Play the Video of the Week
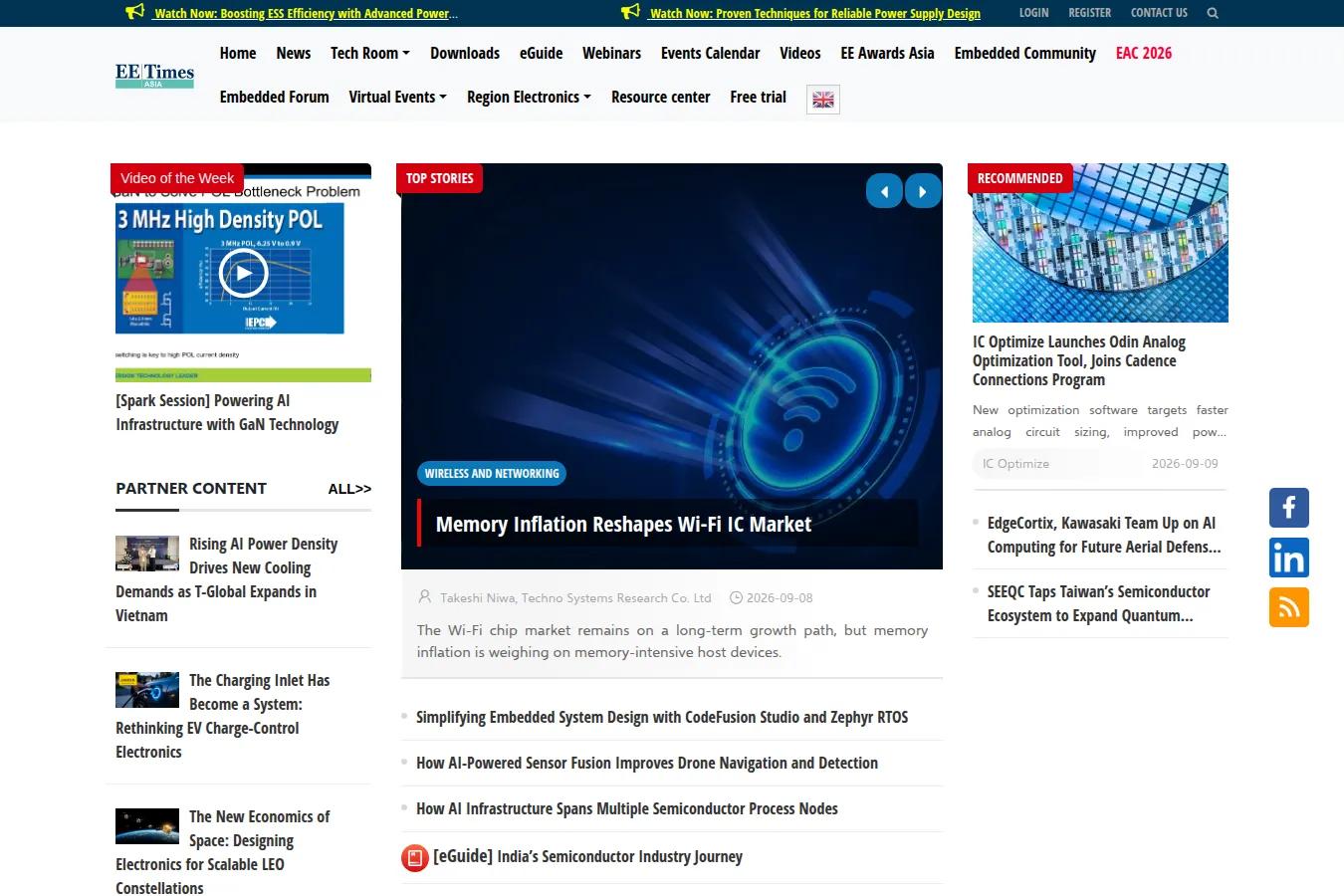This screenshot has width=1344, height=896. pyautogui.click(x=244, y=273)
